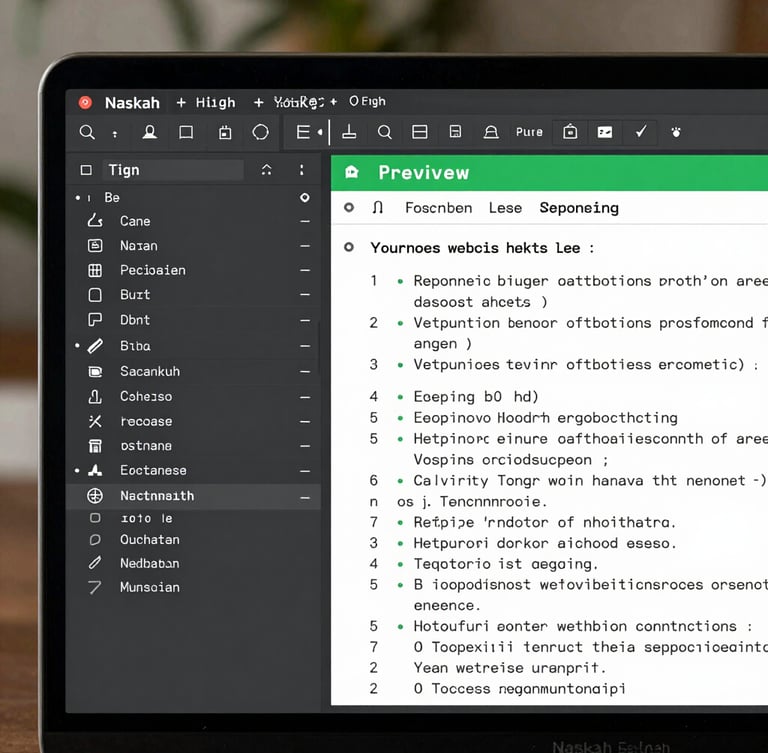Toggle the circle marker on the Be row
Viewport: 768px width, 753px height.
click(305, 197)
